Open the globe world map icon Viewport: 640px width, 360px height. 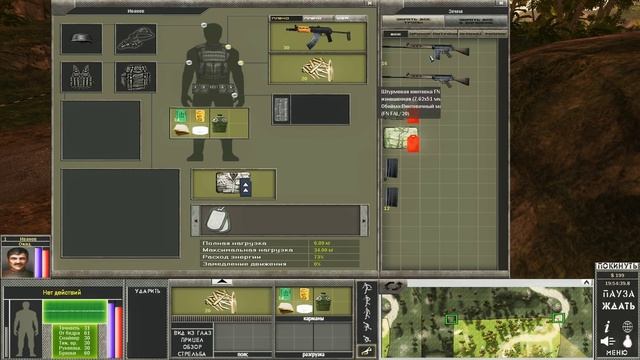pos(627,327)
